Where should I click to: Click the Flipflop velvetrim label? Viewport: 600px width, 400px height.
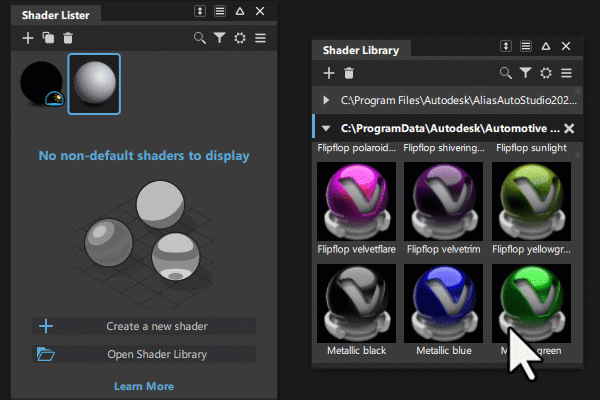click(x=443, y=250)
